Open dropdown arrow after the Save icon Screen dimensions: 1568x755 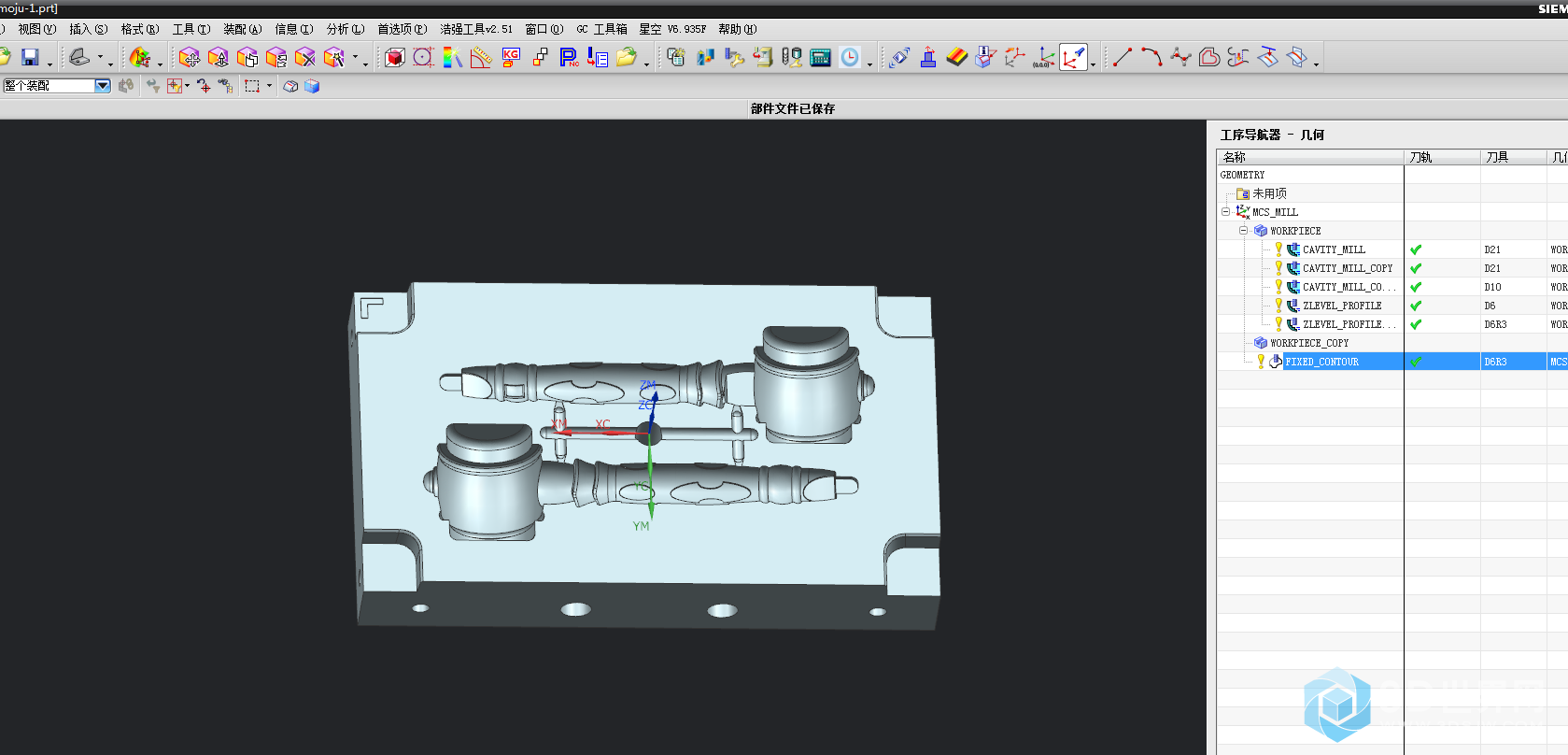[49, 64]
